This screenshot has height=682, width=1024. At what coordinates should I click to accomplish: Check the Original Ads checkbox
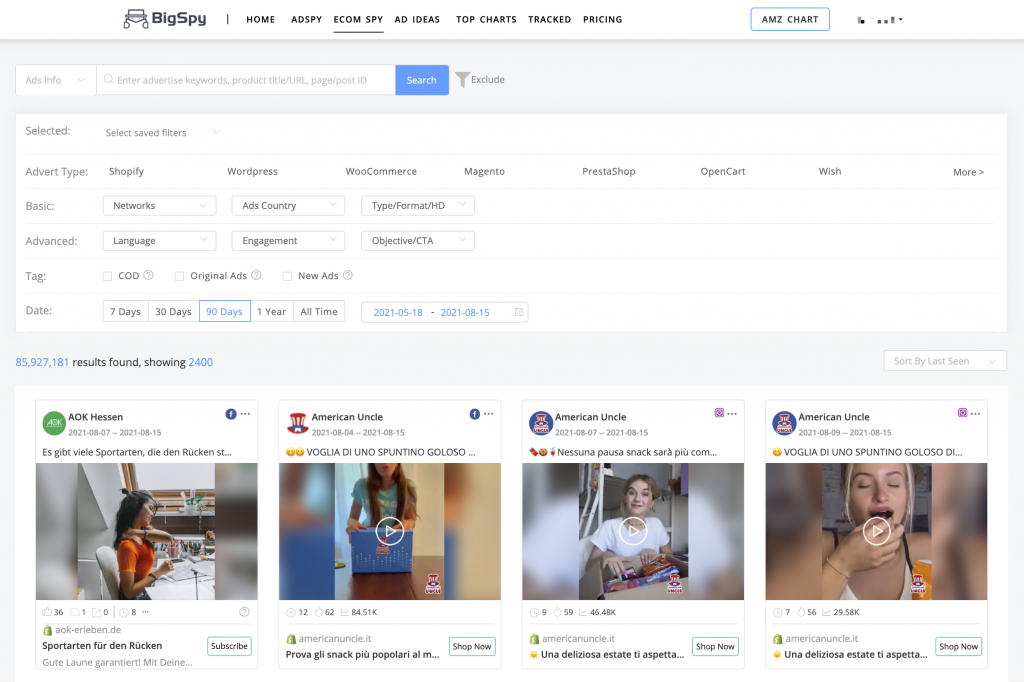pos(179,276)
